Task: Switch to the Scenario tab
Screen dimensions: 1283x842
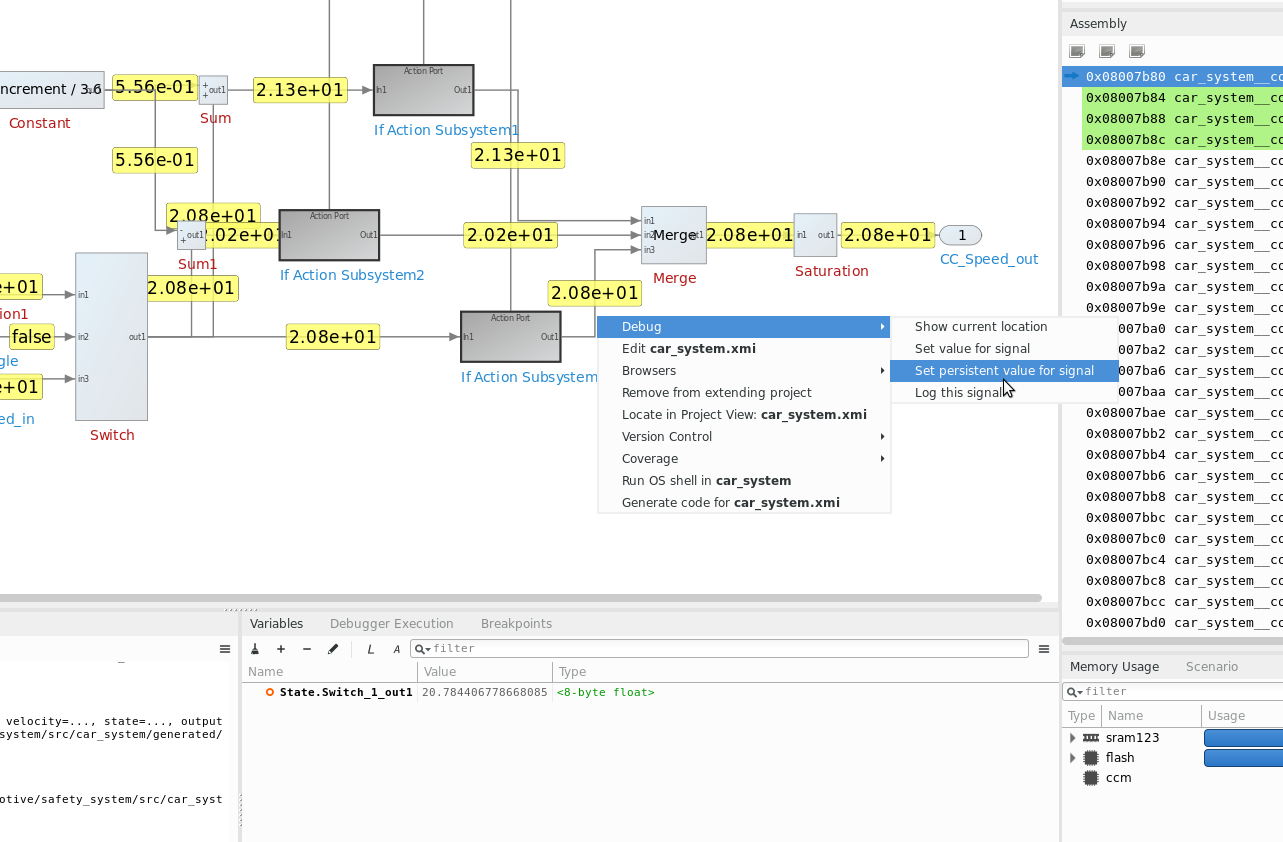Action: 1211,667
